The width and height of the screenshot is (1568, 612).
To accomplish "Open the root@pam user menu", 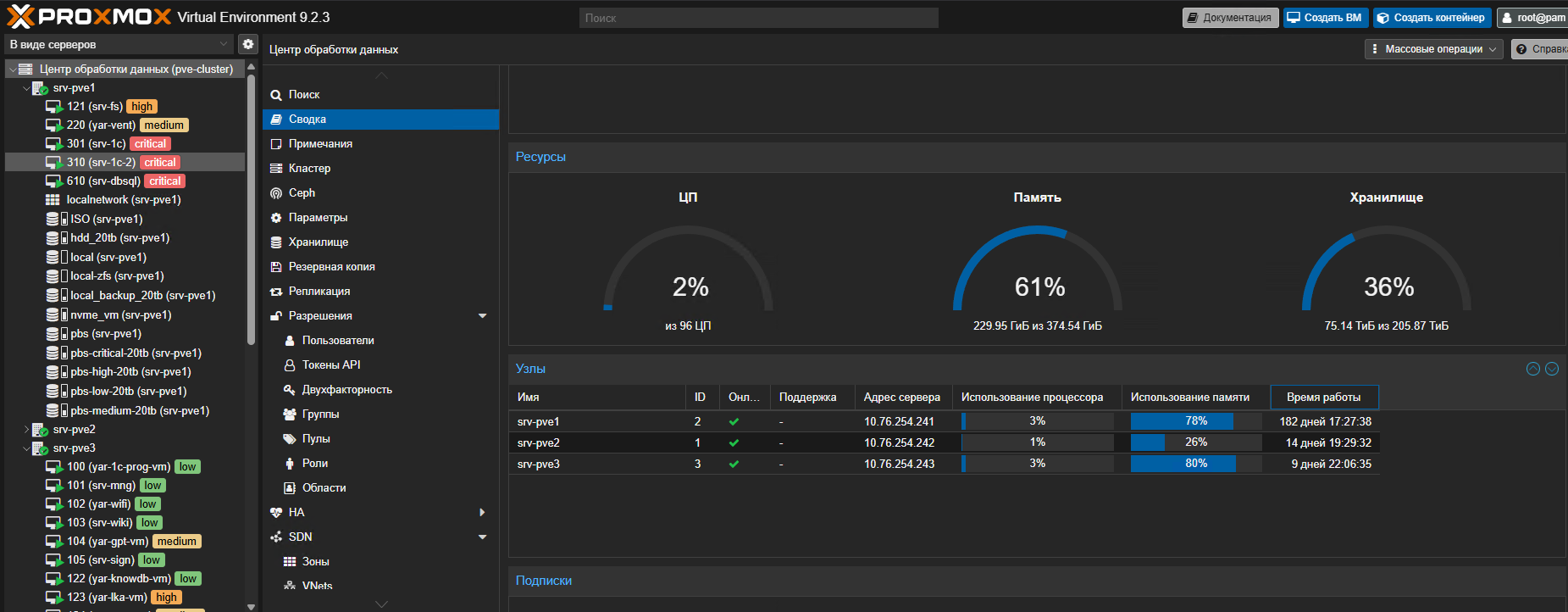I will coord(1533,18).
